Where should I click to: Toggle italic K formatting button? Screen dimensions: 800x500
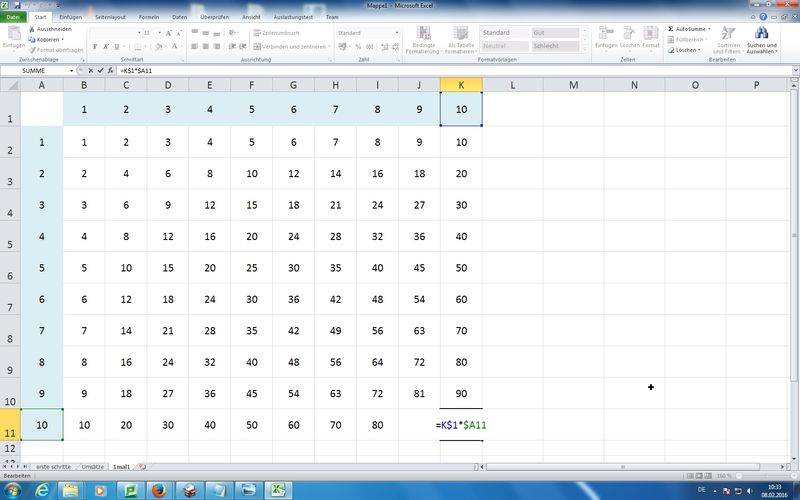(106, 46)
